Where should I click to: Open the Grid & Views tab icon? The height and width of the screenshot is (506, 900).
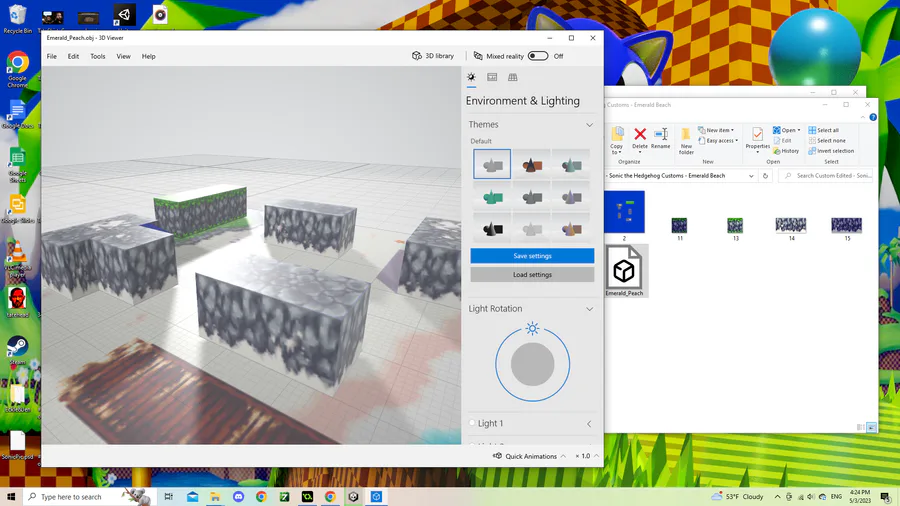tap(513, 77)
